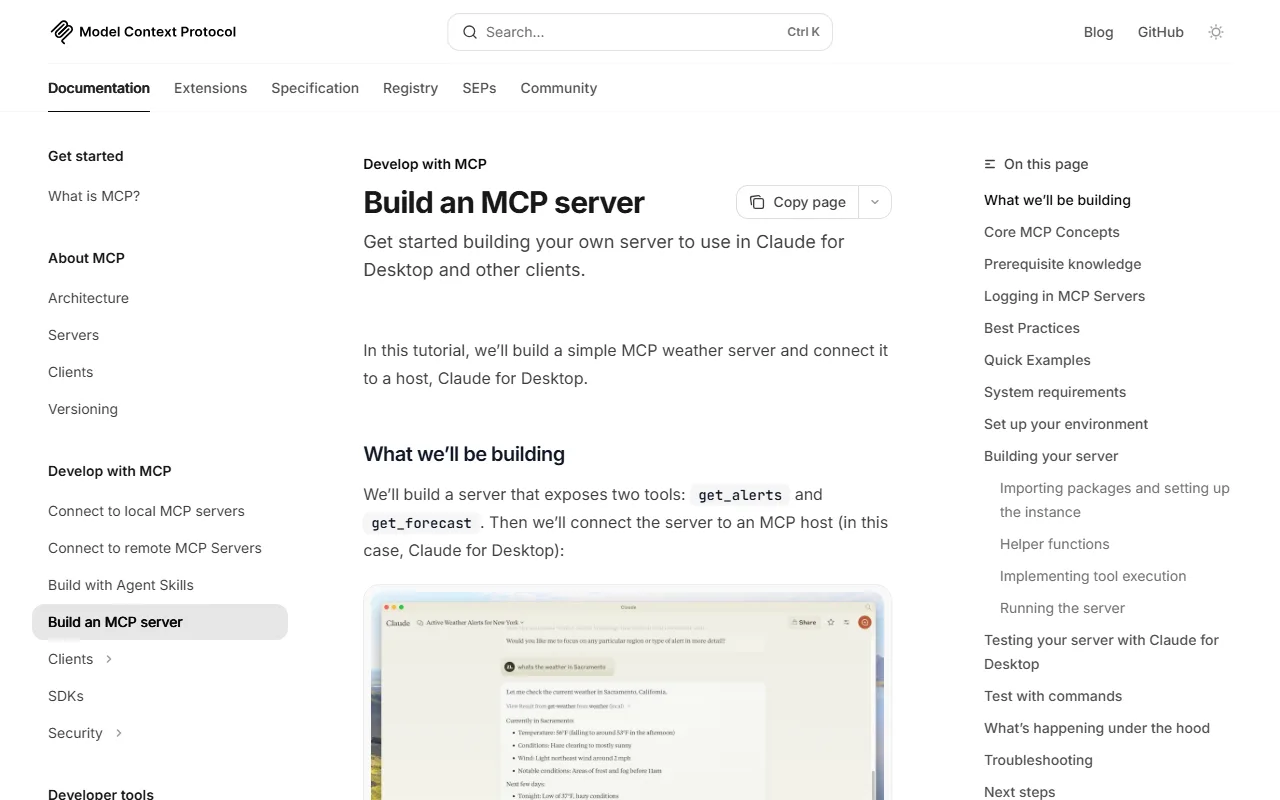Open the Copy page dropdown arrow
Image resolution: width=1280 pixels, height=800 pixels.
click(875, 202)
